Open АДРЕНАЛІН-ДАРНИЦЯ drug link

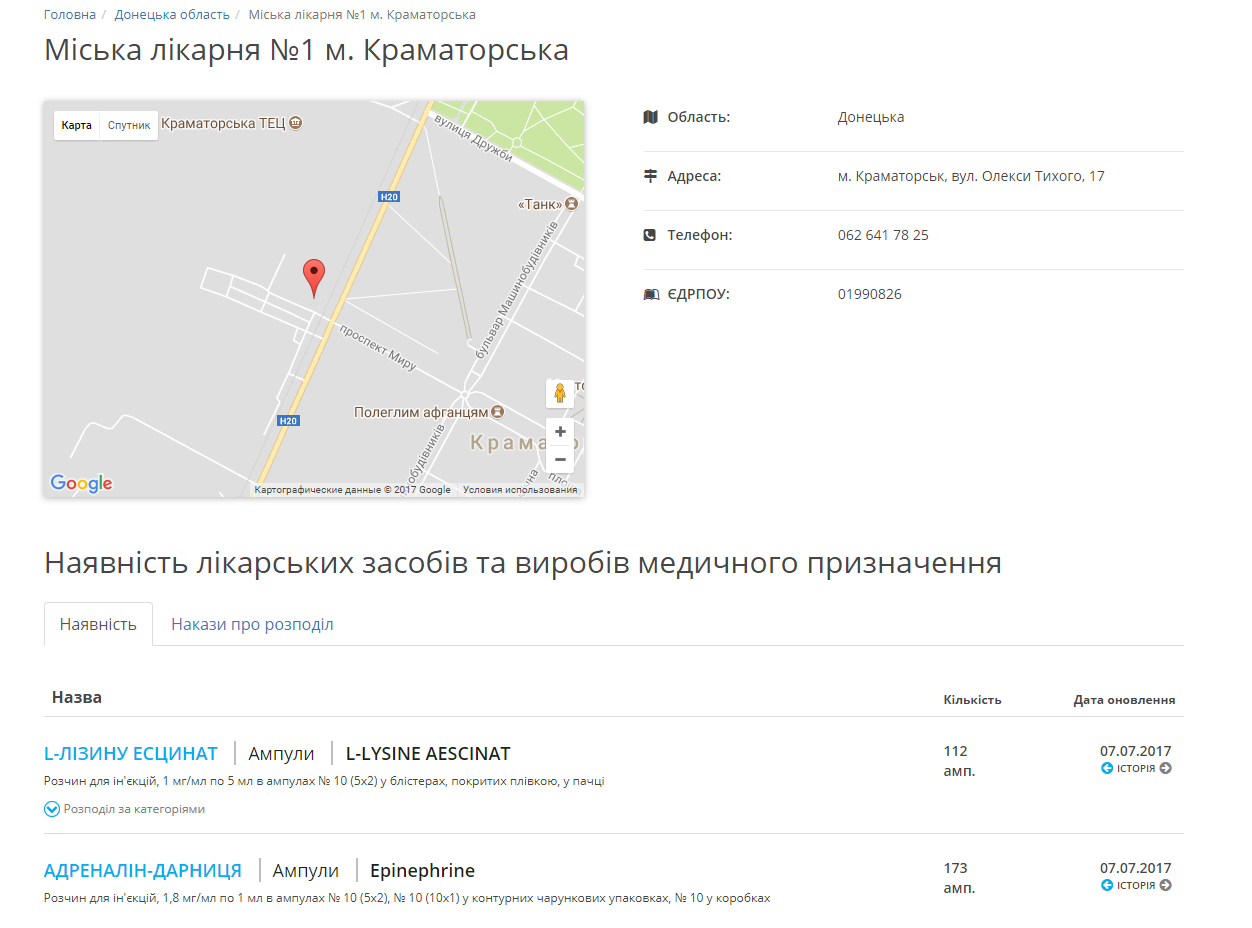point(143,870)
